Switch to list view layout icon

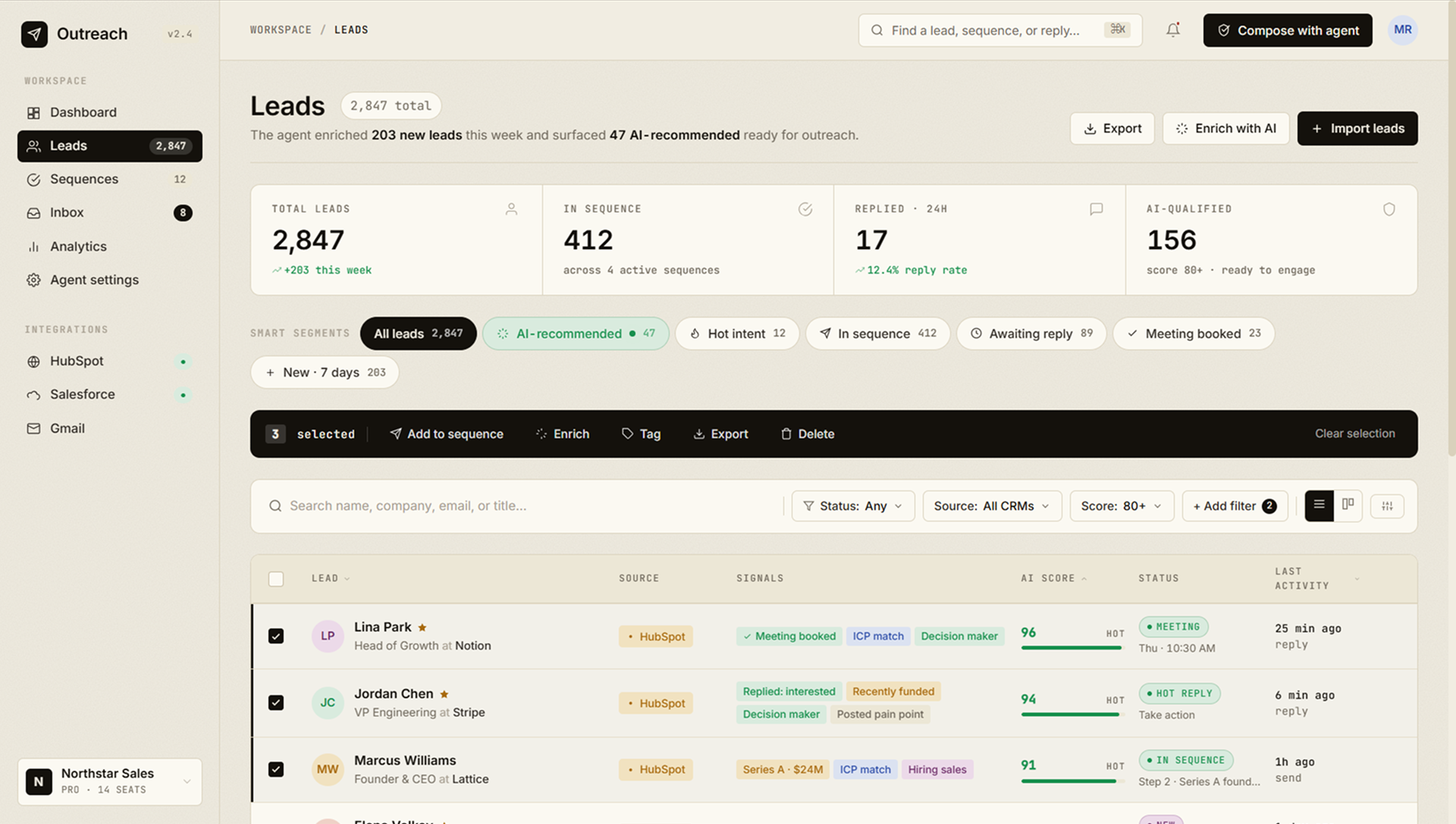tap(1319, 506)
